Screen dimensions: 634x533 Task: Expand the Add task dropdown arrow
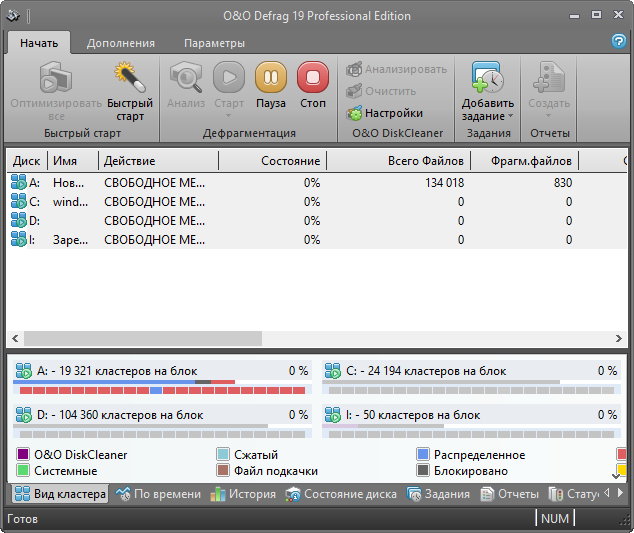click(510, 116)
